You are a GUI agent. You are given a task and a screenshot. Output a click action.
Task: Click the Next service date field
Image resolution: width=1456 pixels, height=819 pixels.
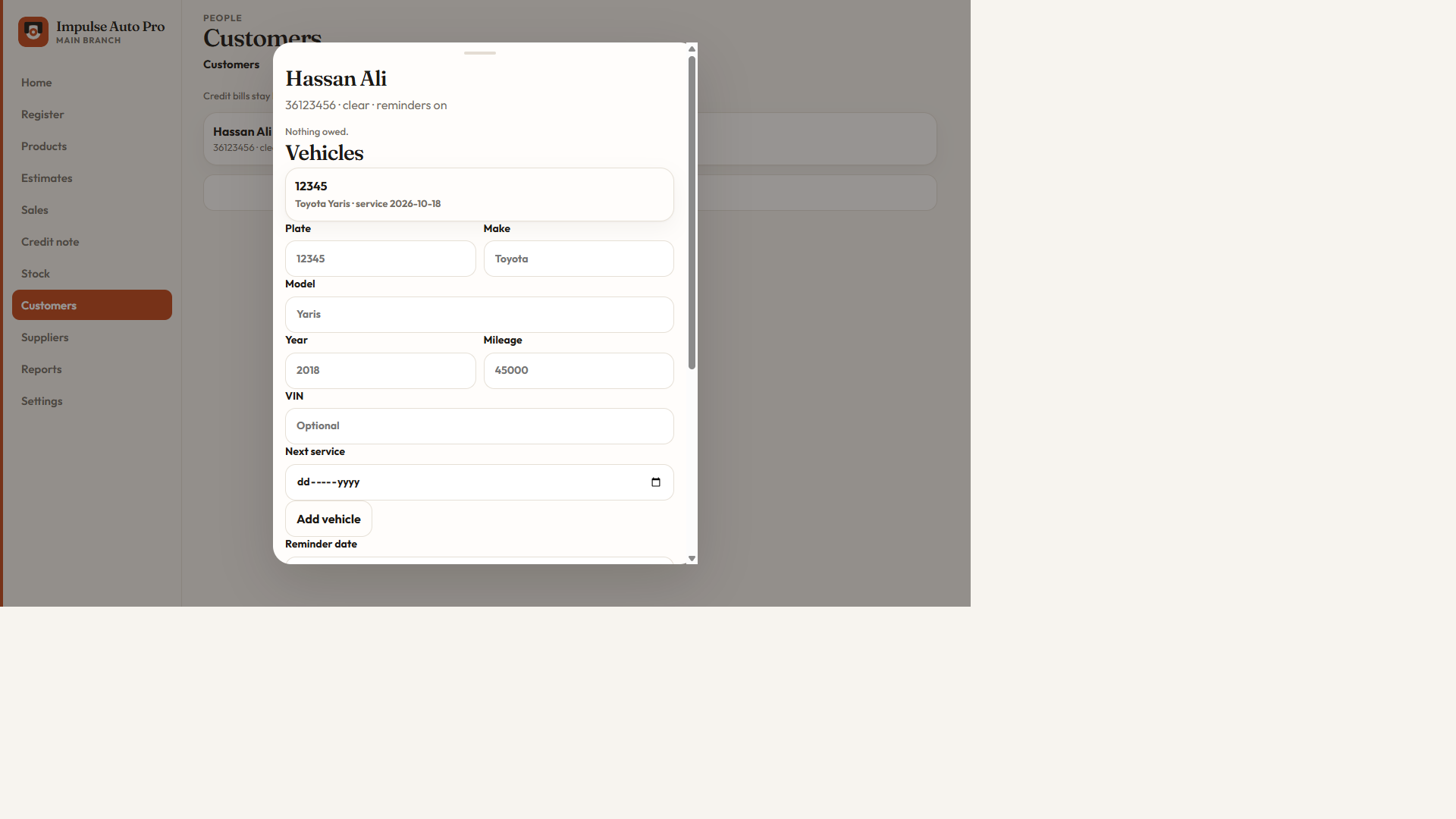tap(479, 482)
